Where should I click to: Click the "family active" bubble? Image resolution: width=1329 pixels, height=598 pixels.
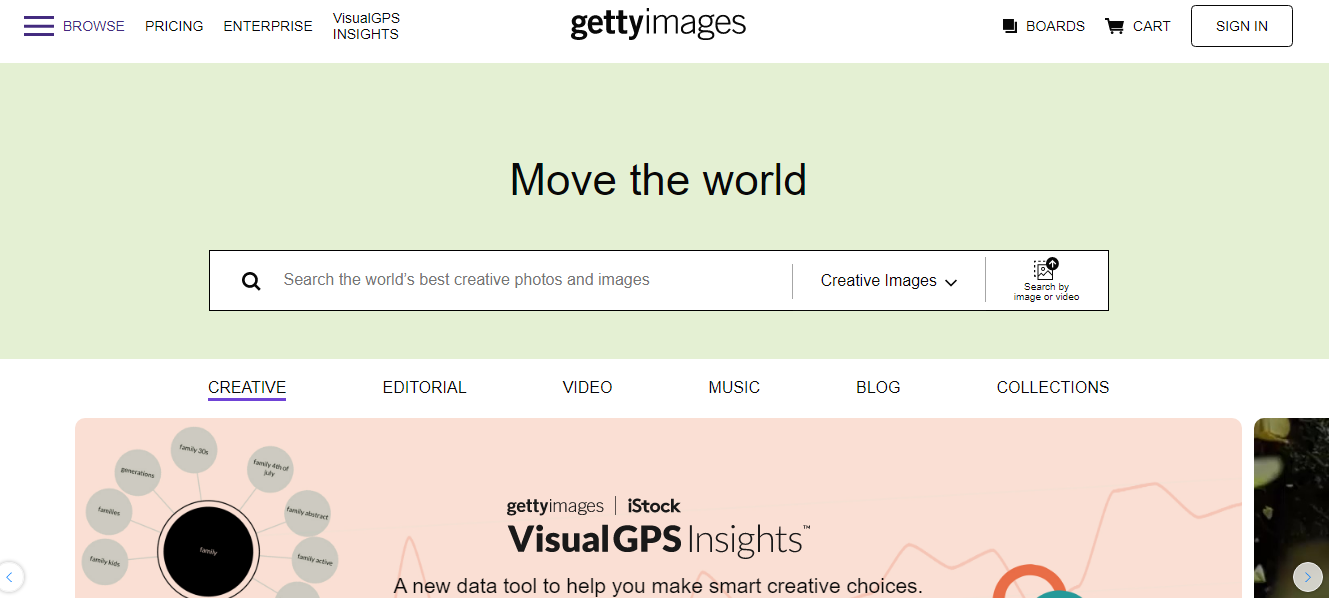point(315,561)
